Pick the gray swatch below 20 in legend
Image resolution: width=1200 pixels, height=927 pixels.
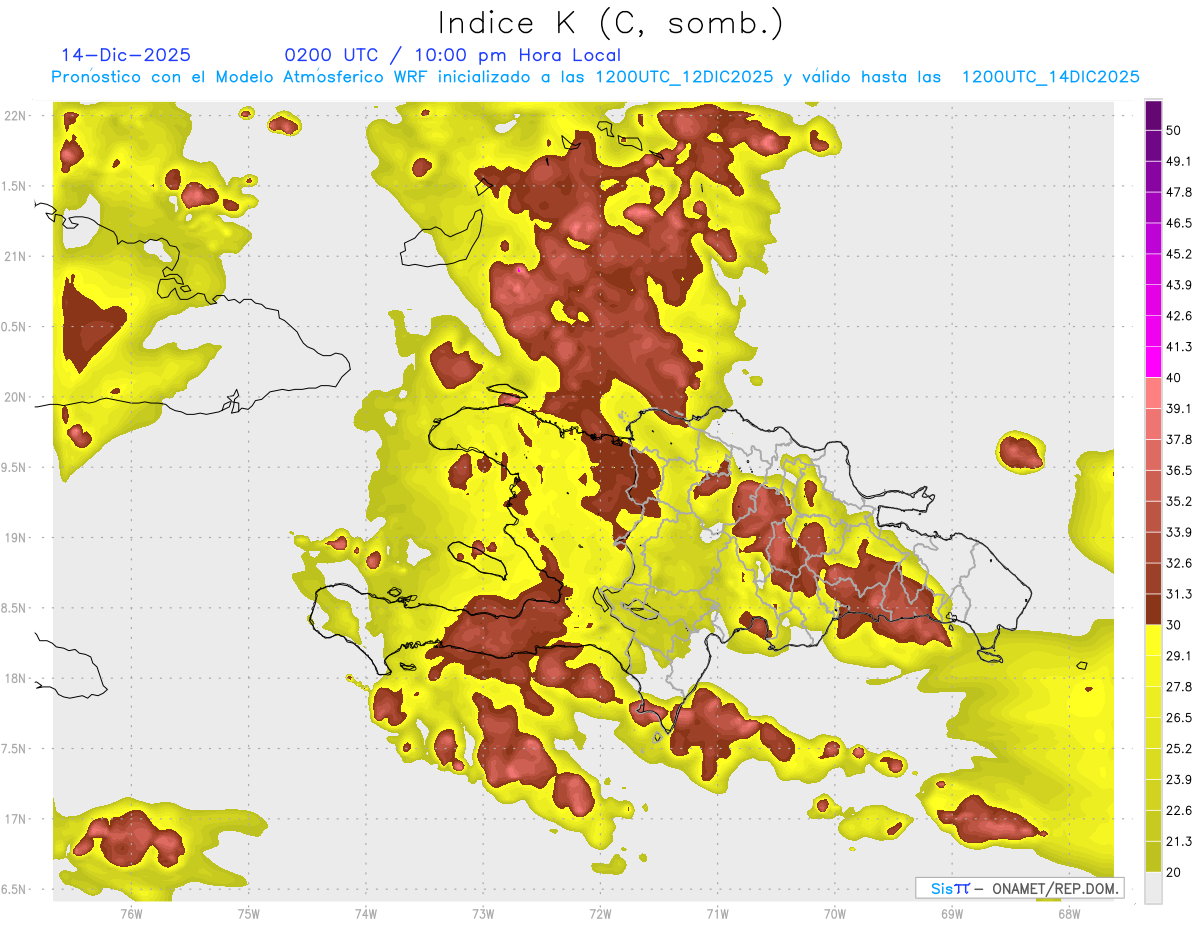tap(1154, 888)
